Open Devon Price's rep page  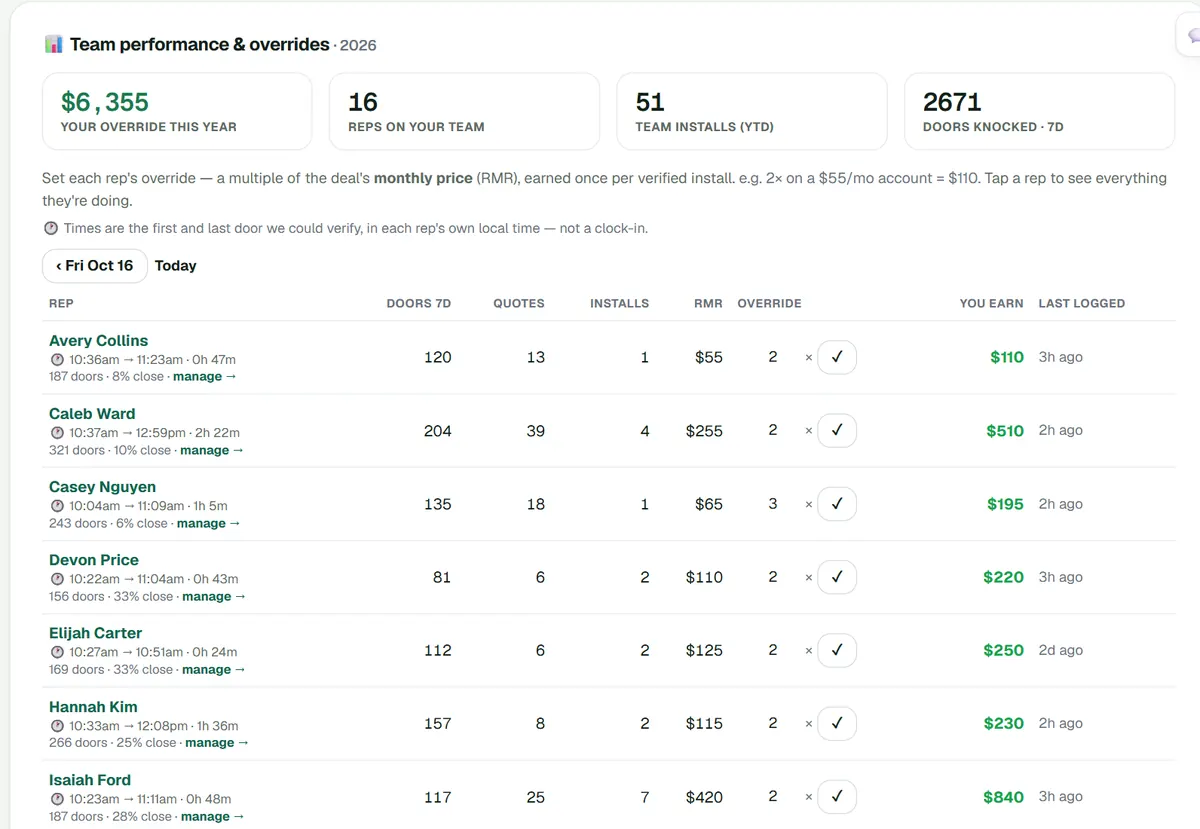pos(94,560)
